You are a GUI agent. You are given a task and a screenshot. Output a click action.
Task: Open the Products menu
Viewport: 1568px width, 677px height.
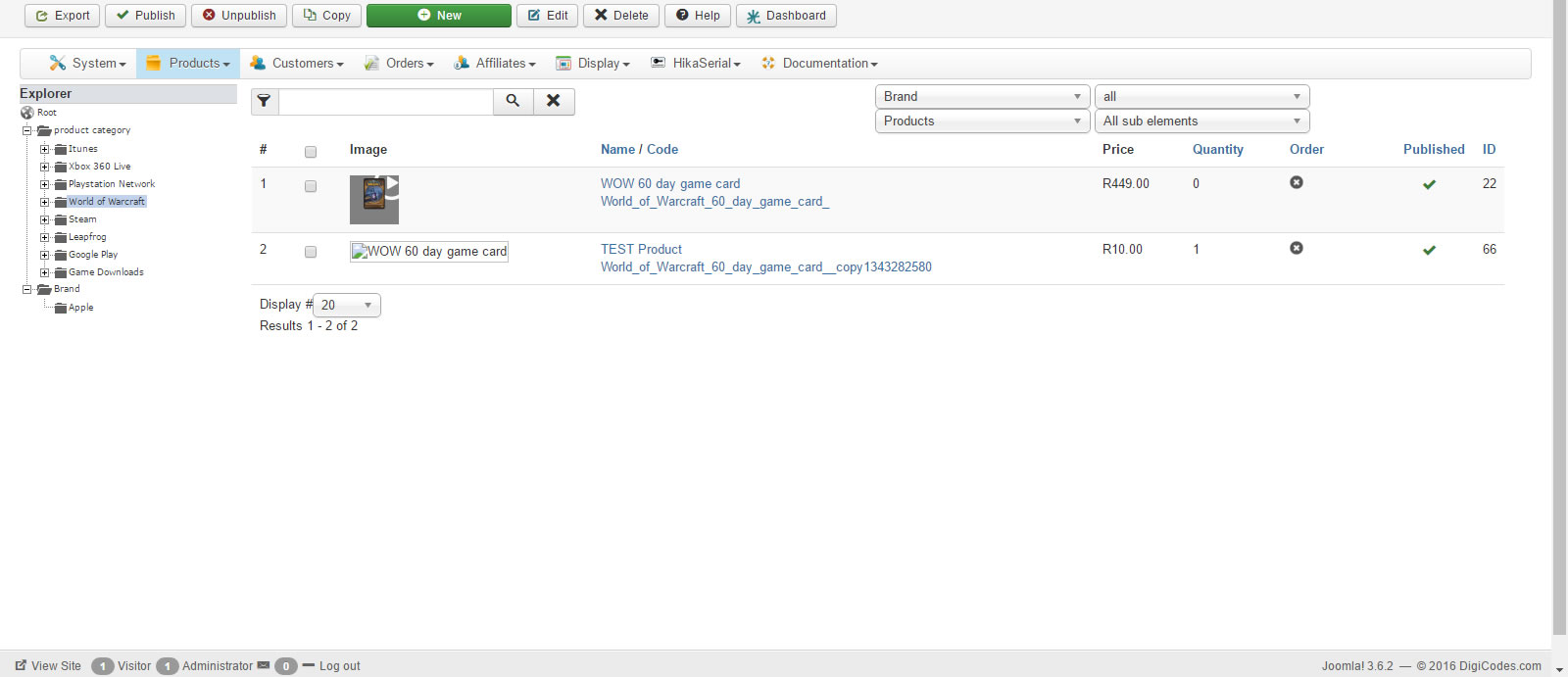point(188,64)
